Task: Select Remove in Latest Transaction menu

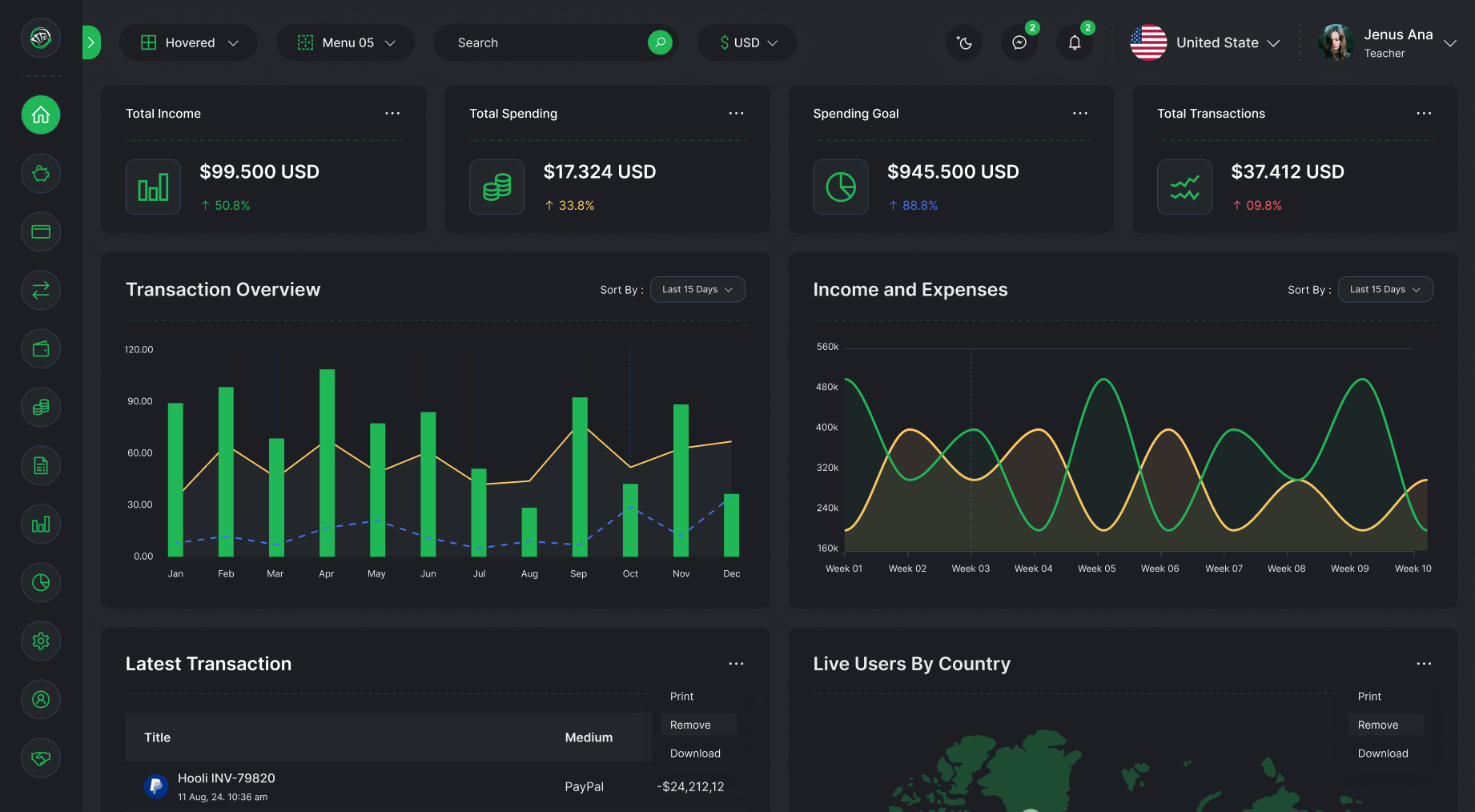Action: (690, 725)
